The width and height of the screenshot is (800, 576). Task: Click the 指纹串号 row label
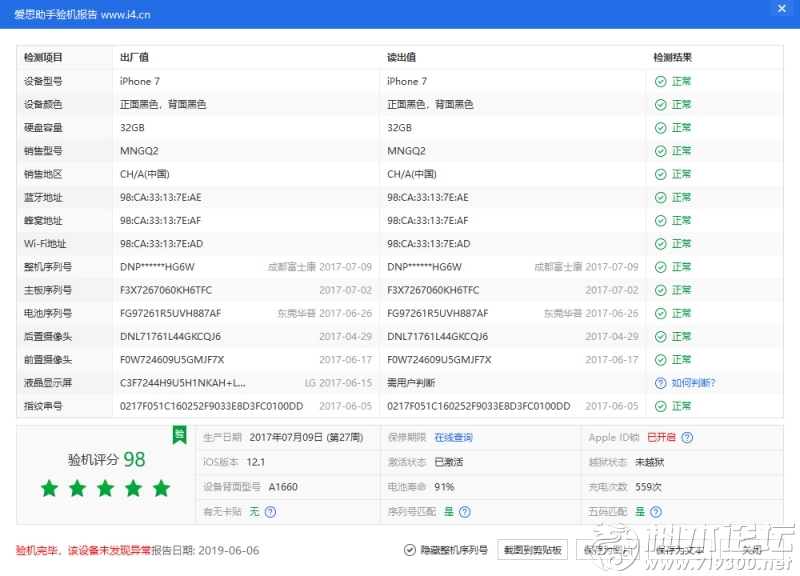tap(43, 407)
